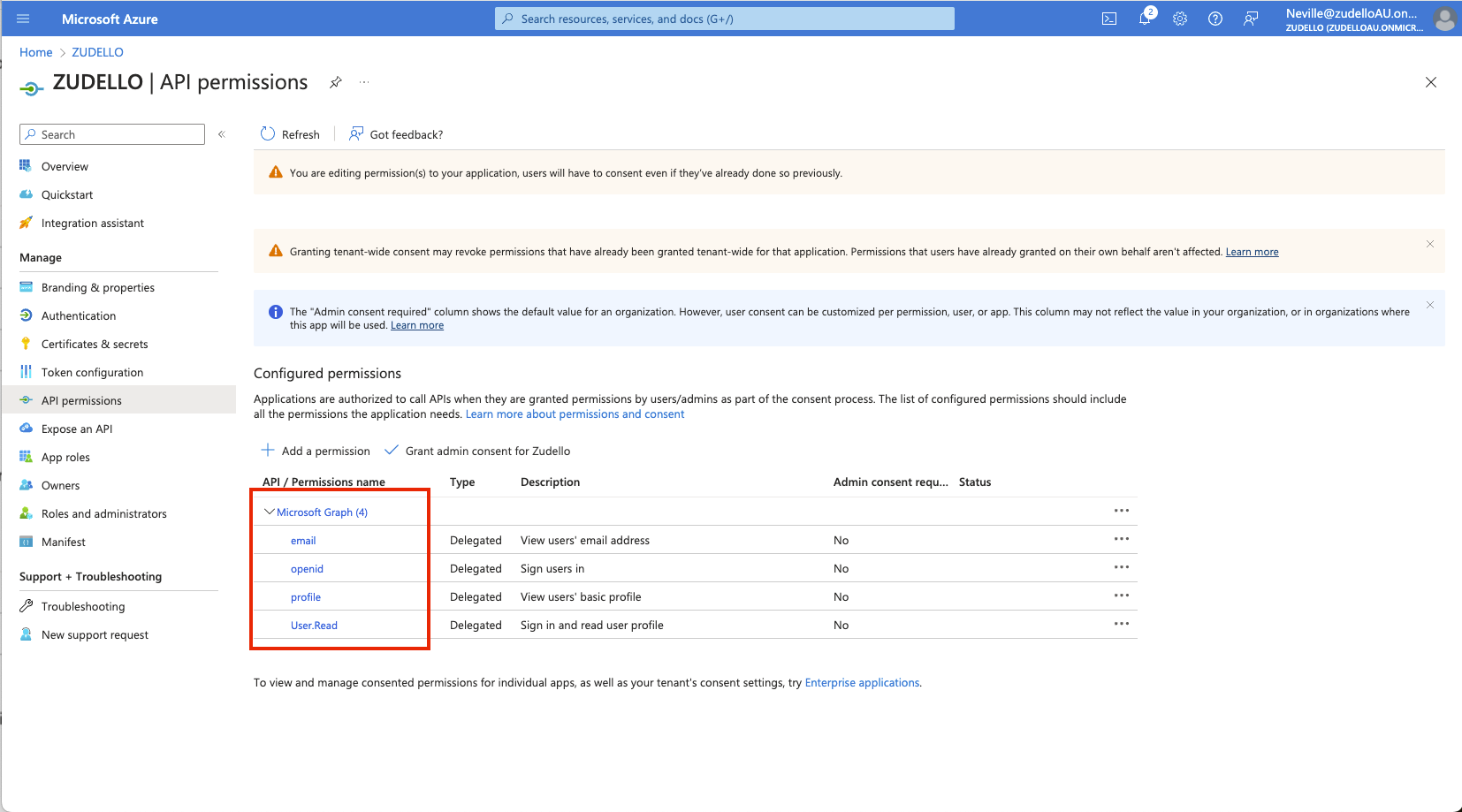Open more options for Microsoft Graph row
Viewport: 1462px width, 812px height.
point(1122,511)
